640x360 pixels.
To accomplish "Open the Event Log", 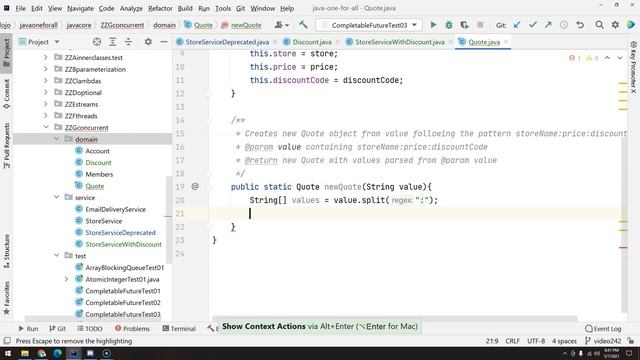I will [x=603, y=329].
